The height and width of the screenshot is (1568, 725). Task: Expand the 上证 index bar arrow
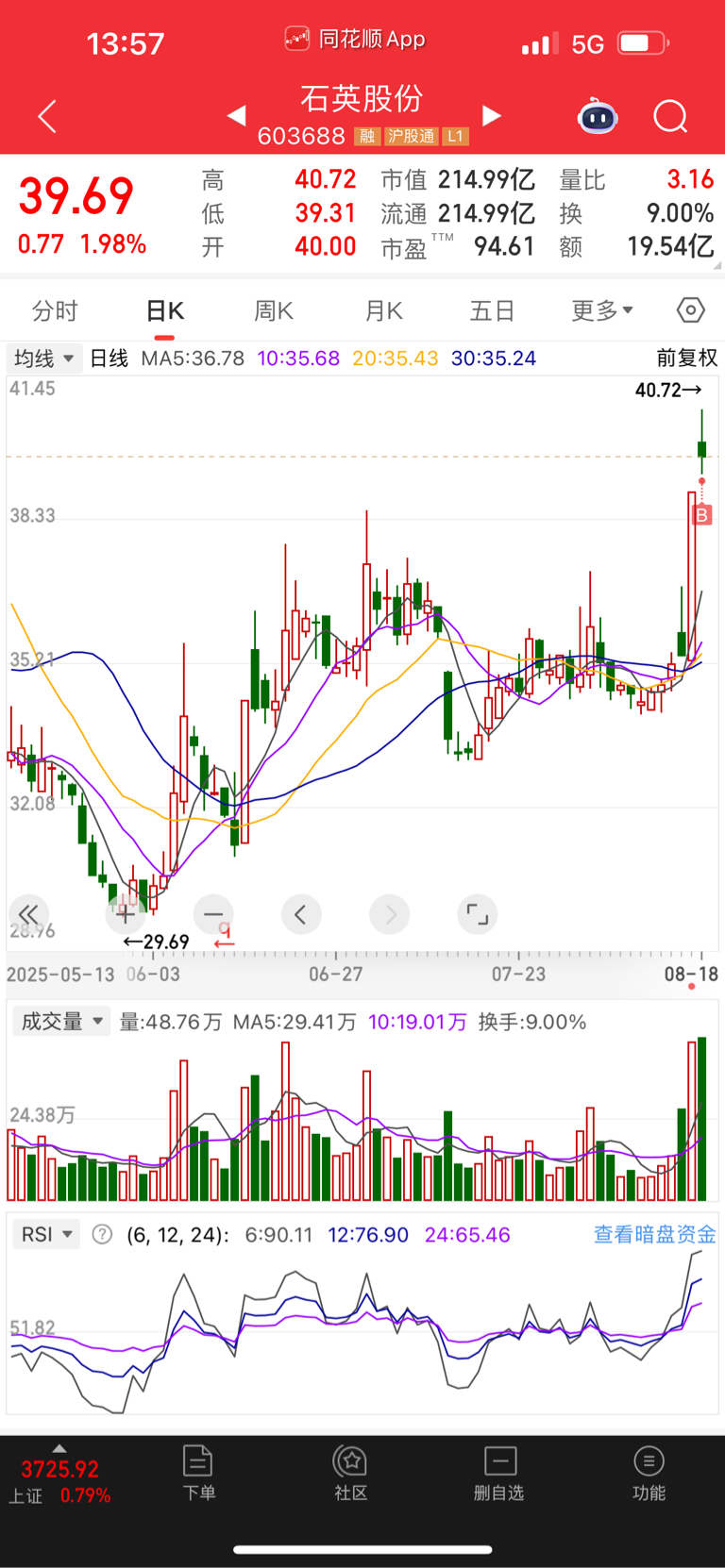(59, 1448)
